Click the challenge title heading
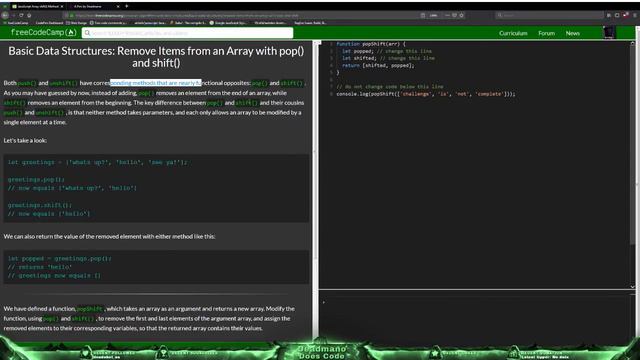Viewport: 640px width, 360px height. pos(156,57)
